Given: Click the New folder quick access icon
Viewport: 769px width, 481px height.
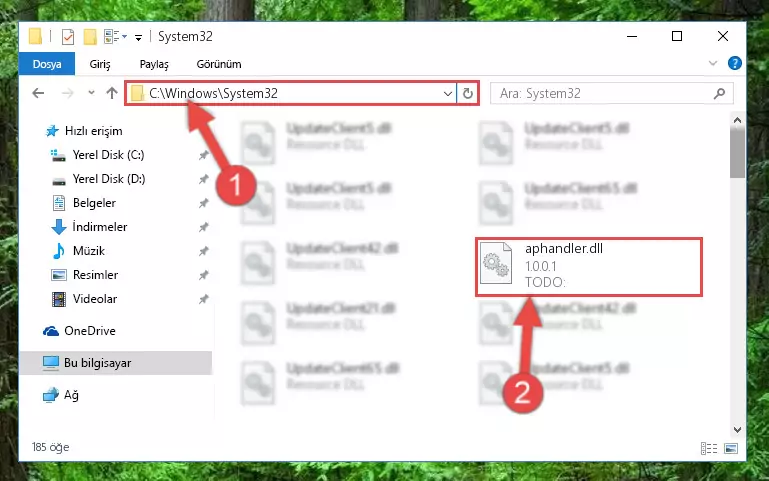Looking at the screenshot, I should [x=90, y=37].
